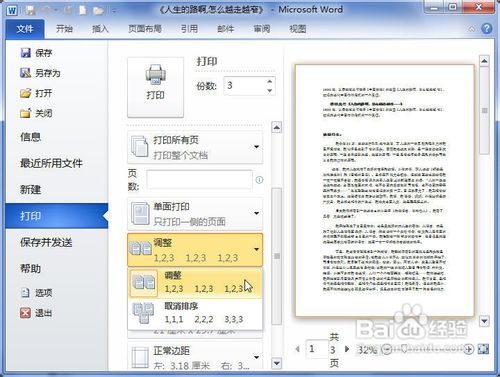Increase copies with 份数 up arrow
Screen dimensions: 500x377
[x=270, y=81]
